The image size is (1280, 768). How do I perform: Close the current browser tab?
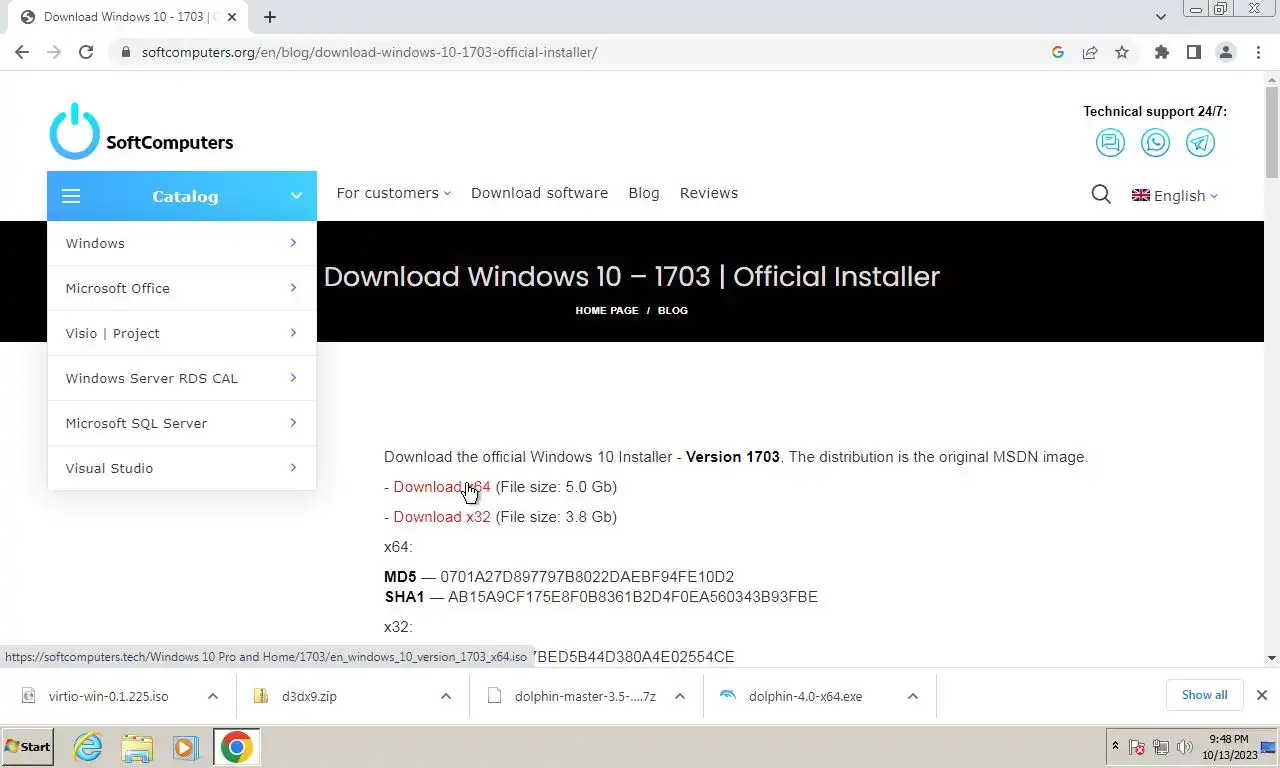point(233,17)
